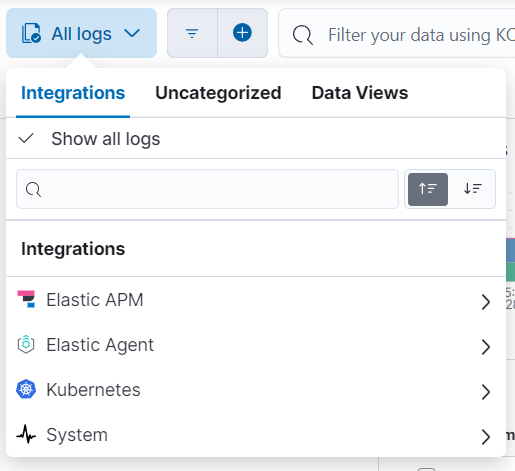Click the magnifier icon in integrations search
515x471 pixels.
click(x=33, y=190)
